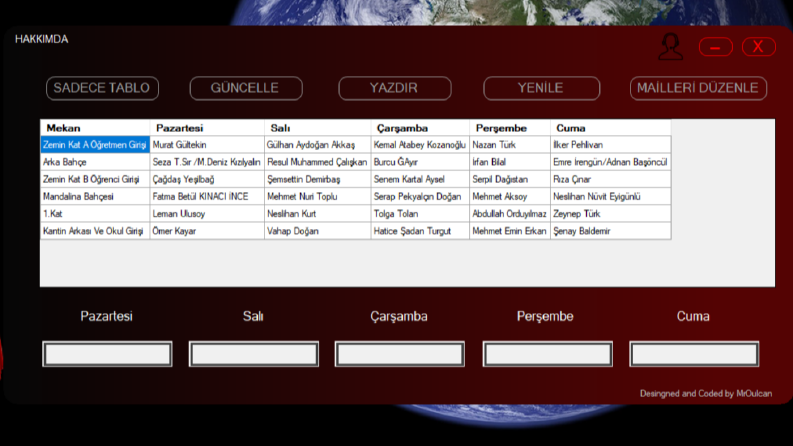Screen dimensions: 793x446
Task: Select the Salı column header
Action: coord(318,128)
